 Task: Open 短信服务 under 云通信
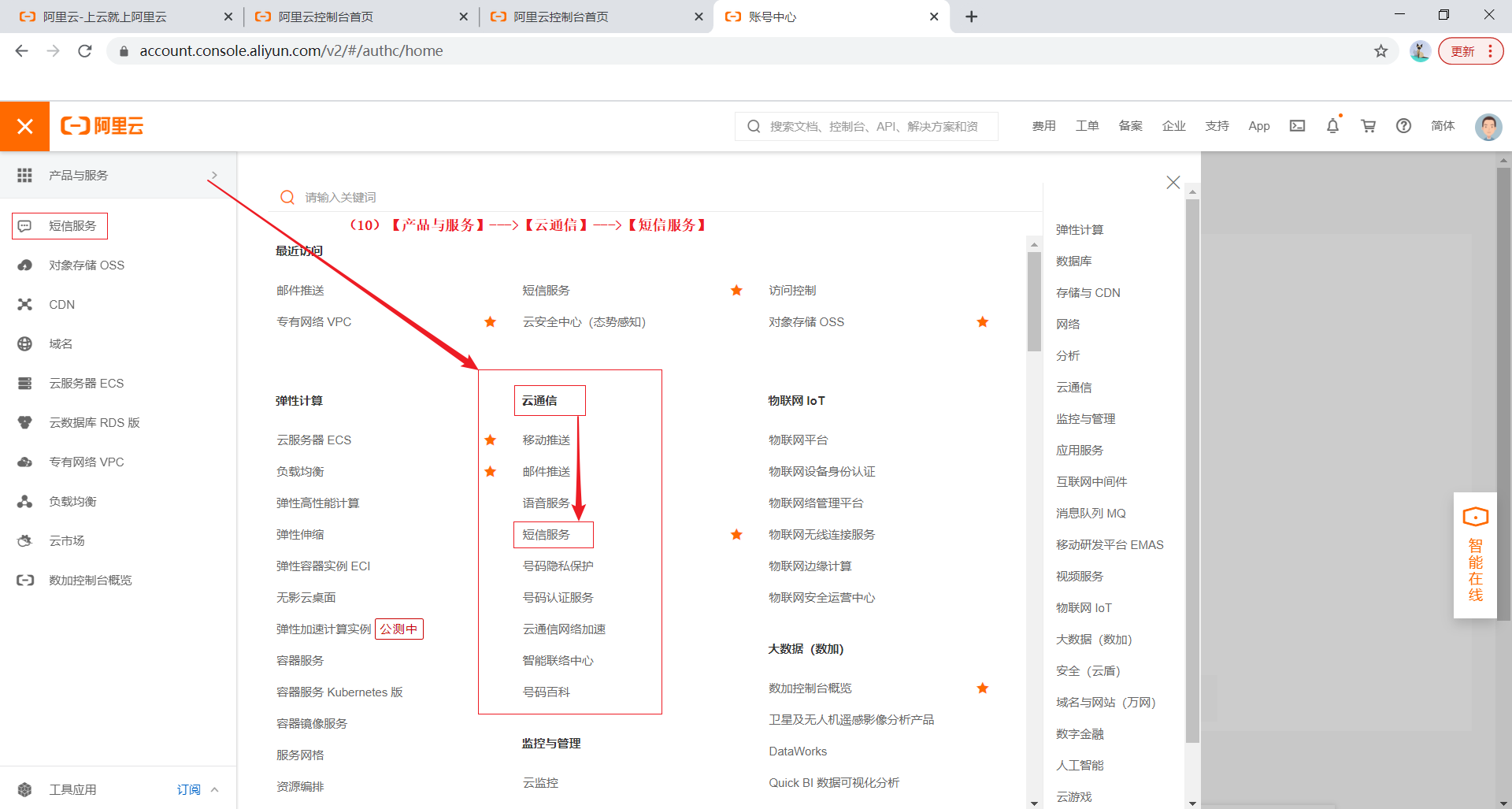coord(547,535)
